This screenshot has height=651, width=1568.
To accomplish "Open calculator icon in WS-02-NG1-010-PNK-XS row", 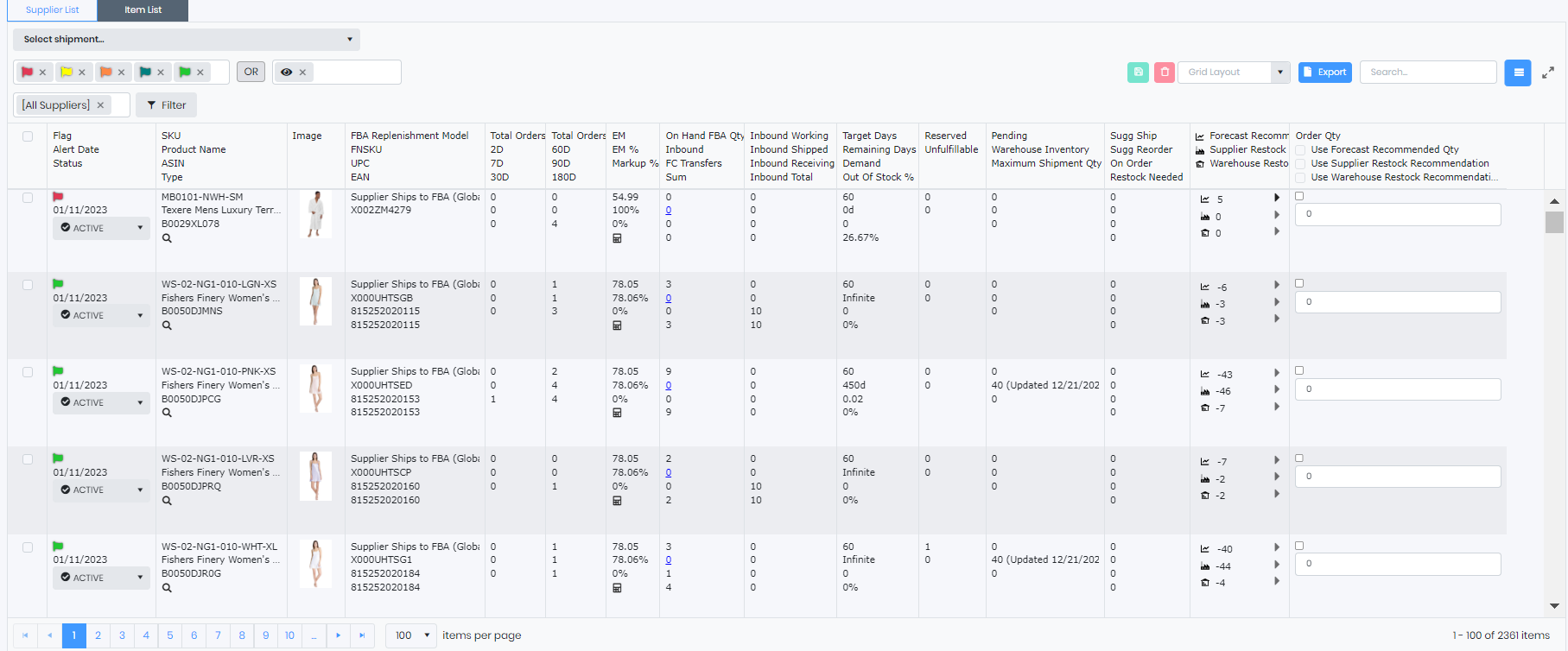I will [x=617, y=413].
